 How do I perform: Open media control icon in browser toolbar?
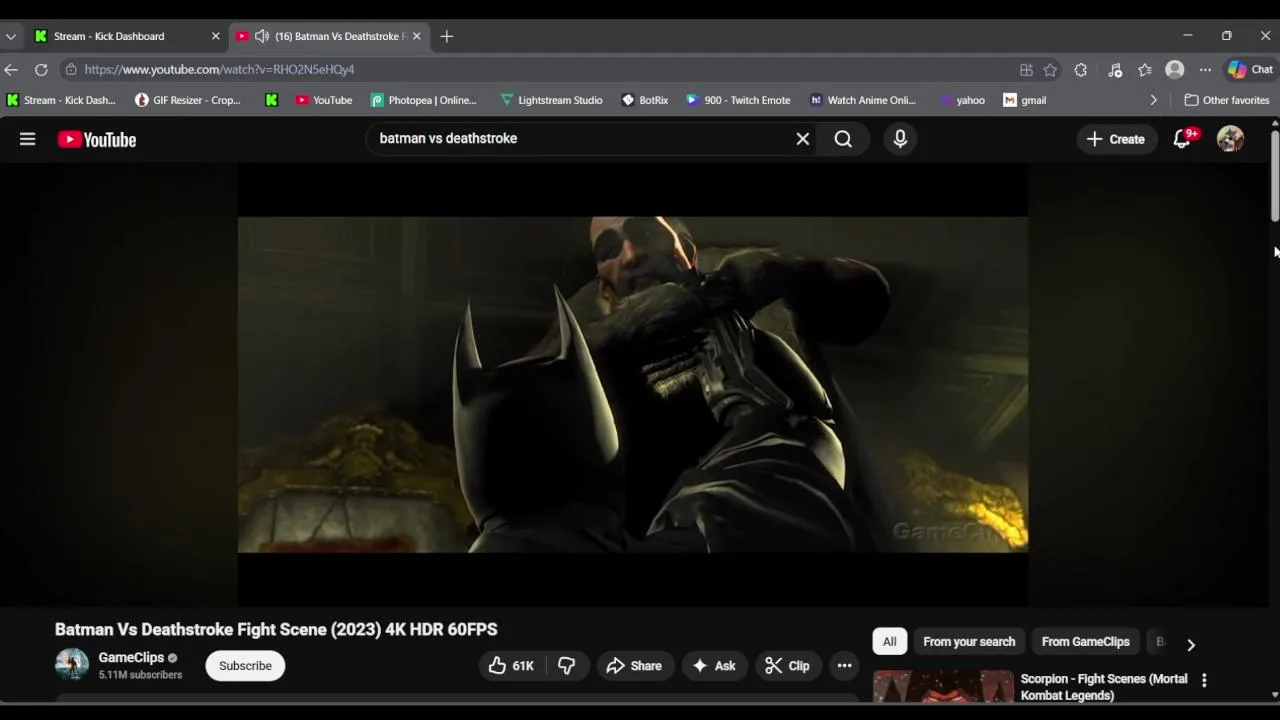[x=1115, y=70]
